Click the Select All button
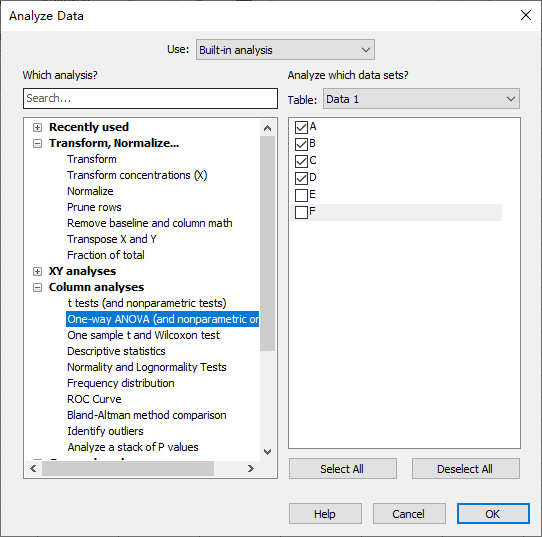The height and width of the screenshot is (537, 542). tap(343, 469)
